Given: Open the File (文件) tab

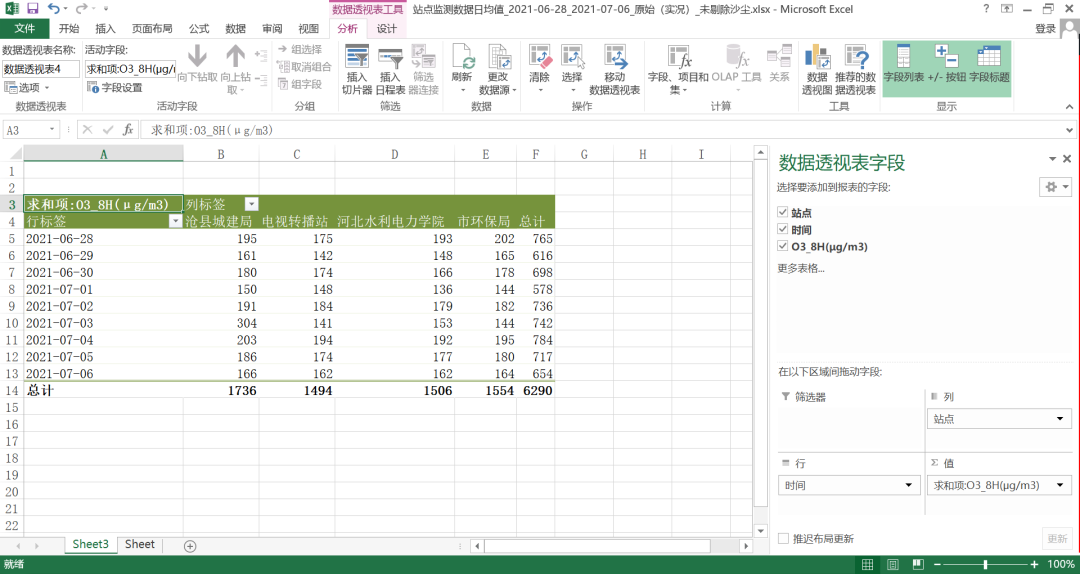Looking at the screenshot, I should click(25, 28).
